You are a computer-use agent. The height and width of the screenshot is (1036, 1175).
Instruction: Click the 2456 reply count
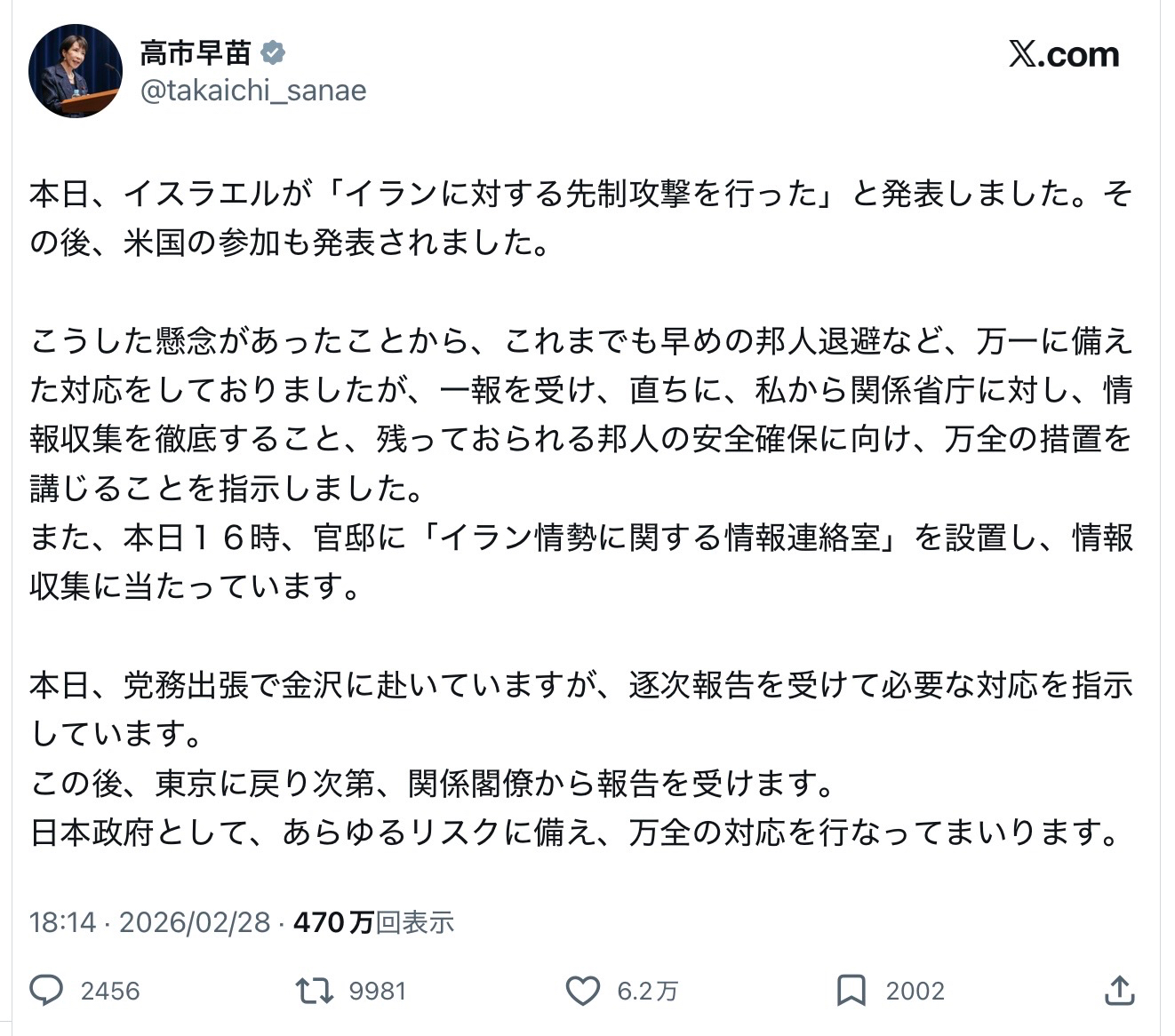pos(110,991)
